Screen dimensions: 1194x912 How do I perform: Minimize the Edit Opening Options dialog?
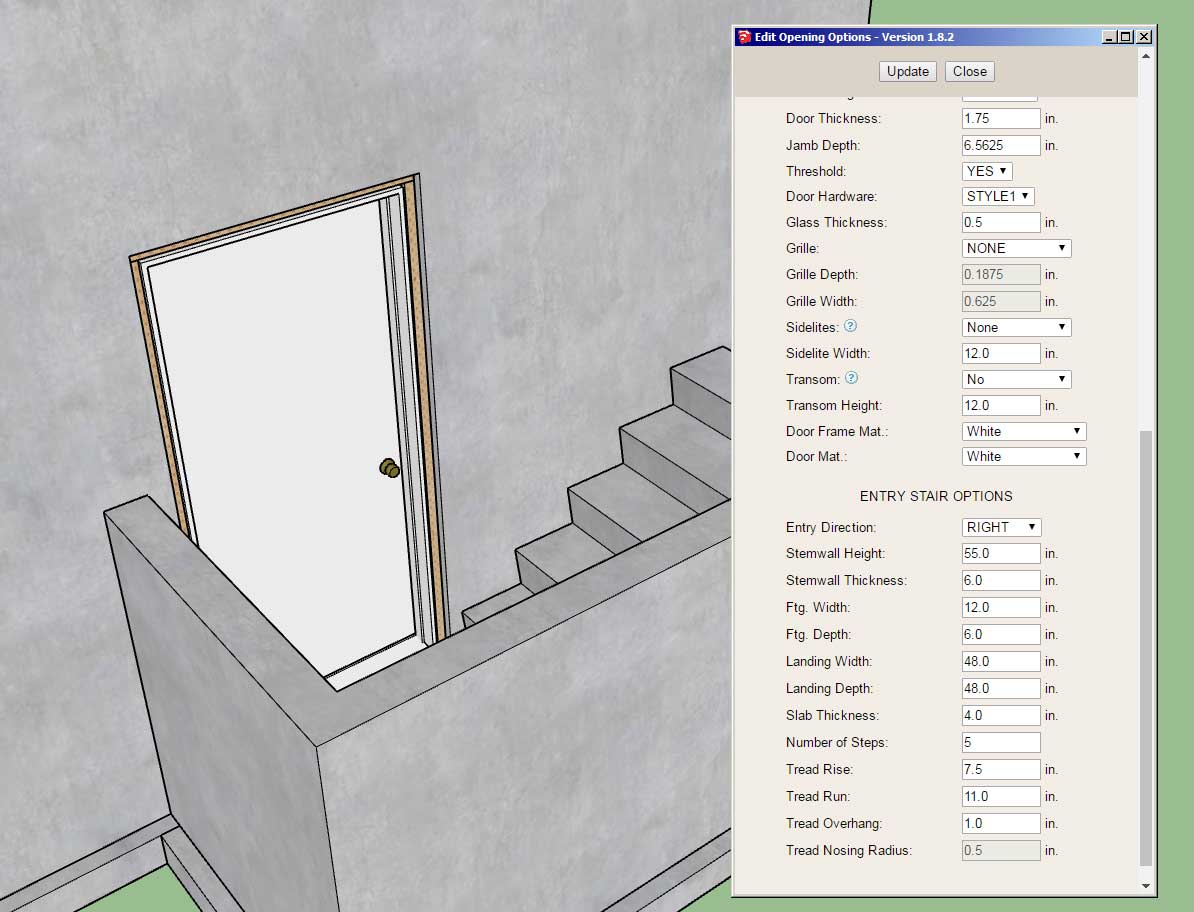1110,37
